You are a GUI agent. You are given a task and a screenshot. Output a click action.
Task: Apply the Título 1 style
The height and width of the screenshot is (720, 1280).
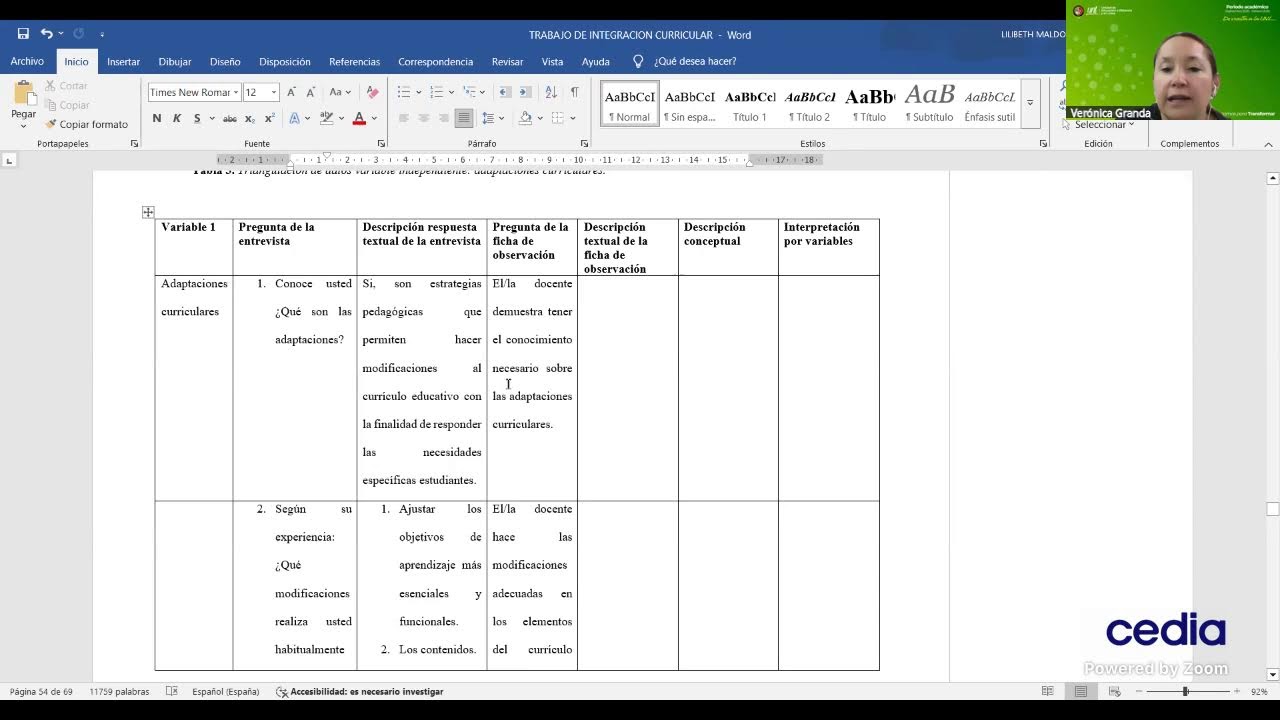[x=750, y=104]
